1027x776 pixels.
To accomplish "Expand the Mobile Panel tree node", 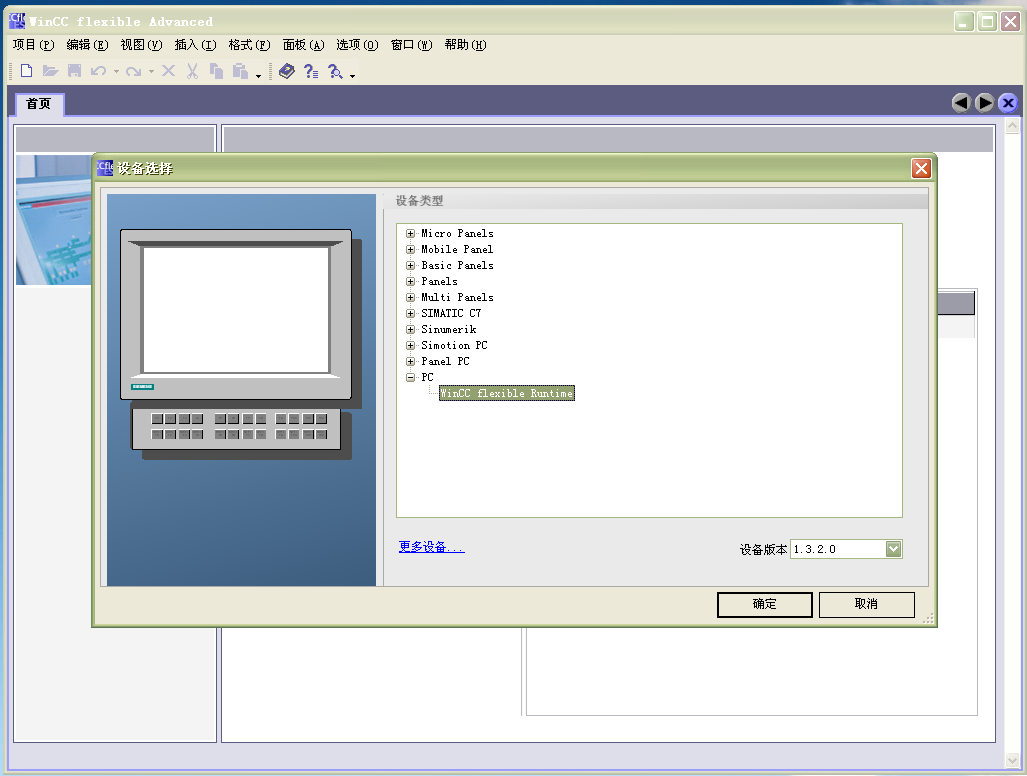I will click(411, 249).
